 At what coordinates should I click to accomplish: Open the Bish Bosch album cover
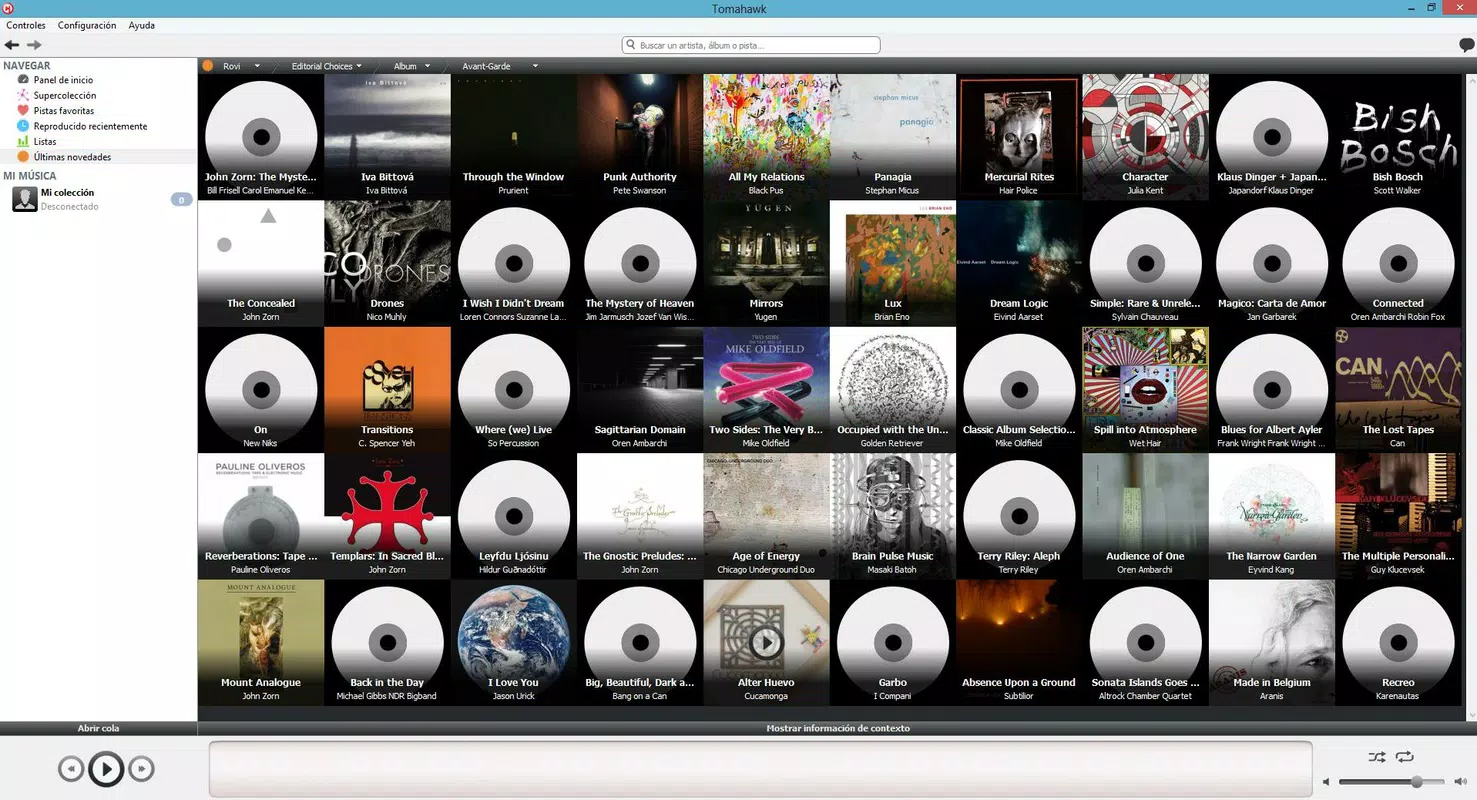click(1398, 137)
